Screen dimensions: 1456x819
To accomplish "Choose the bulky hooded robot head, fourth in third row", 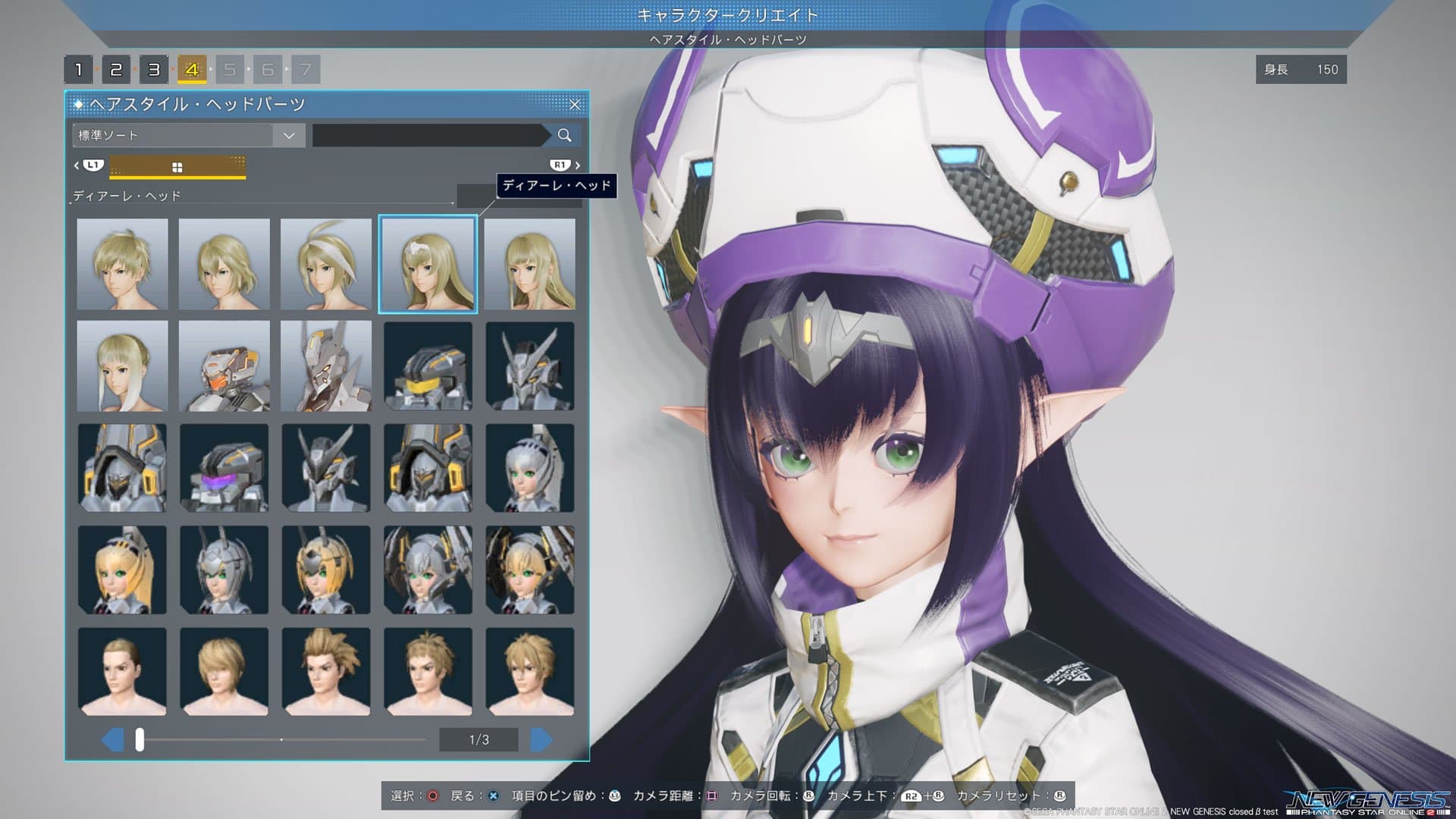I will 428,468.
